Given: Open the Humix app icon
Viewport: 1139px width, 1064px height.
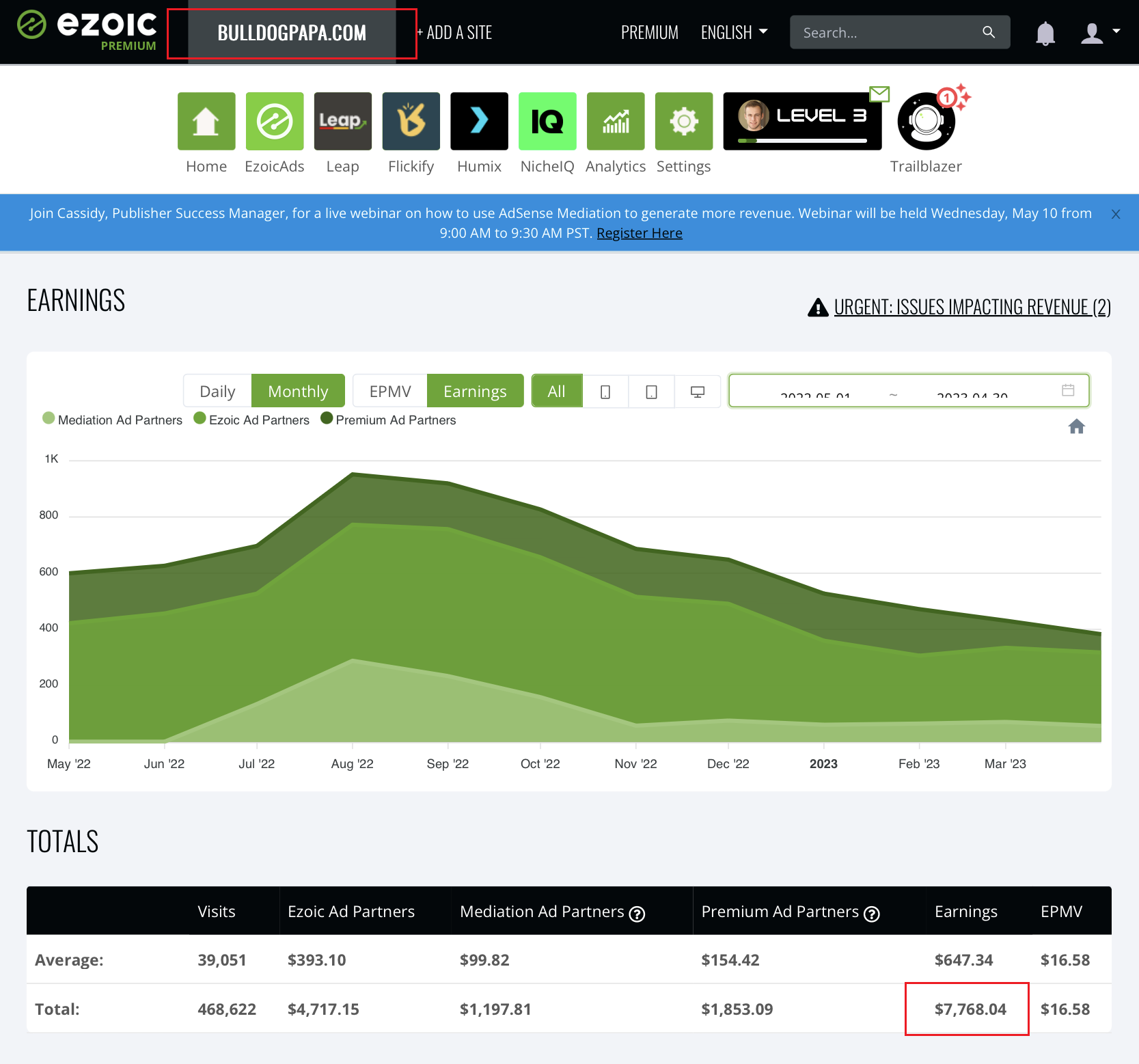Looking at the screenshot, I should (480, 121).
